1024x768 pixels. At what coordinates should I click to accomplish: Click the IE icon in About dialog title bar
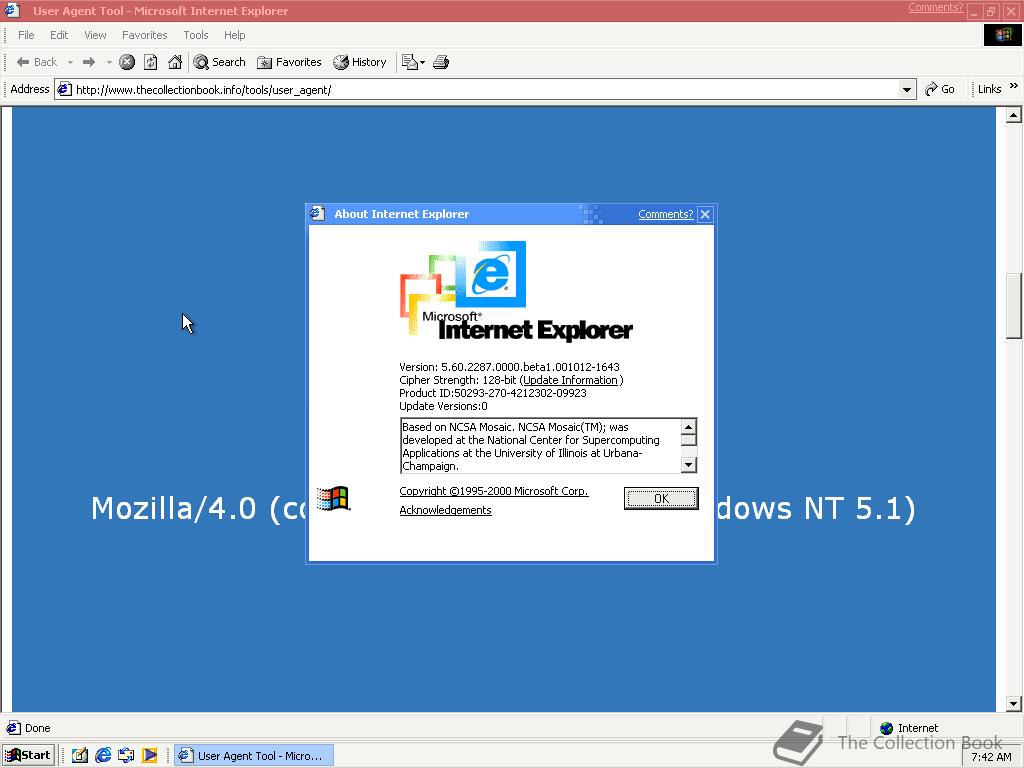tap(318, 214)
